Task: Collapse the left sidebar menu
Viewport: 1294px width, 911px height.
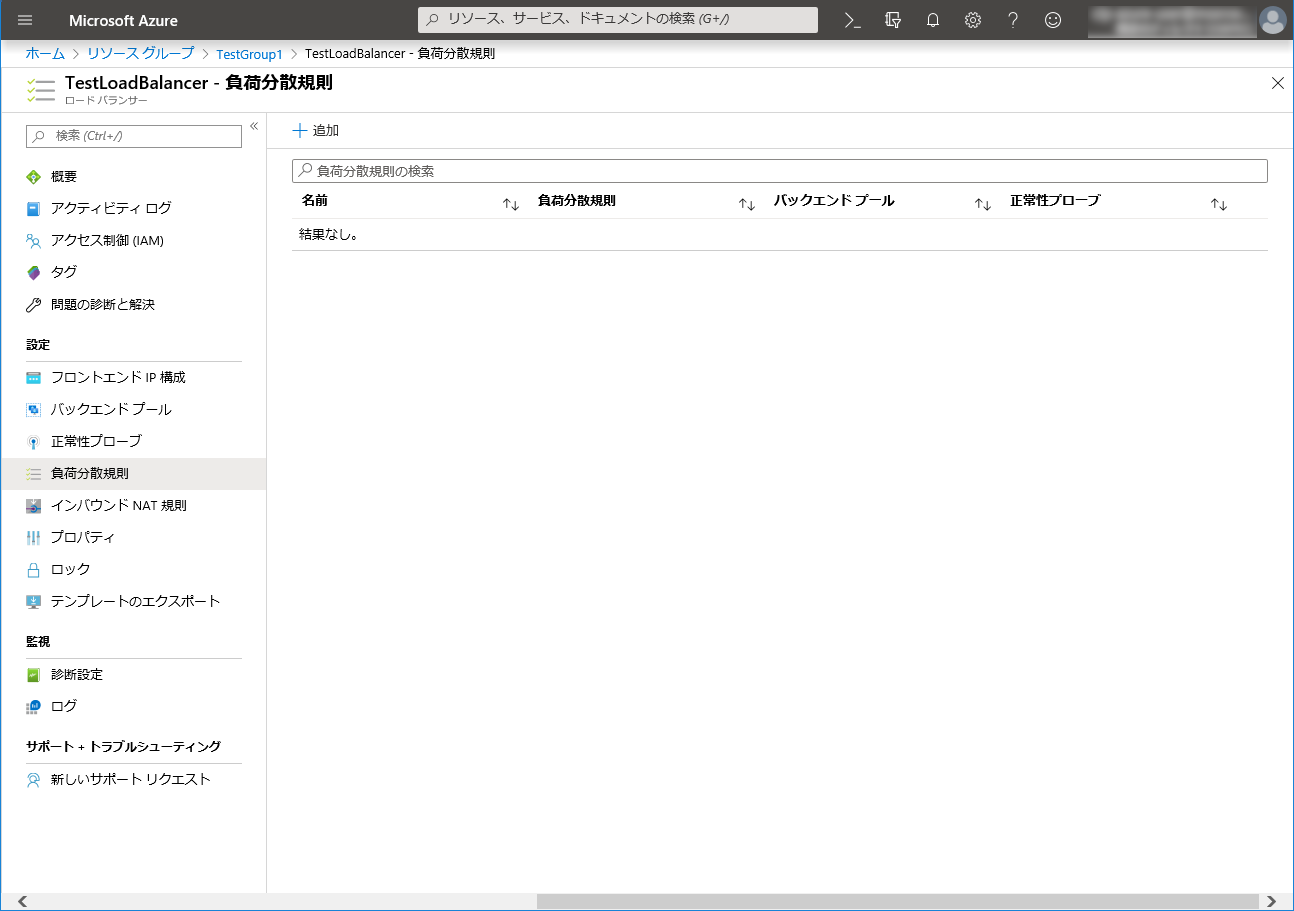Action: (x=254, y=126)
